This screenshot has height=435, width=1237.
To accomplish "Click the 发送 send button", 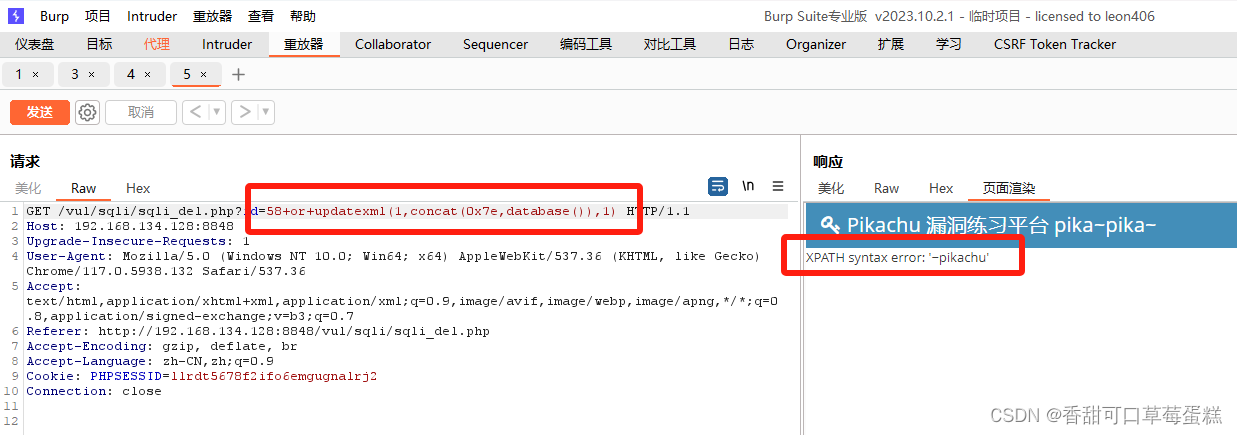I will tap(40, 112).
